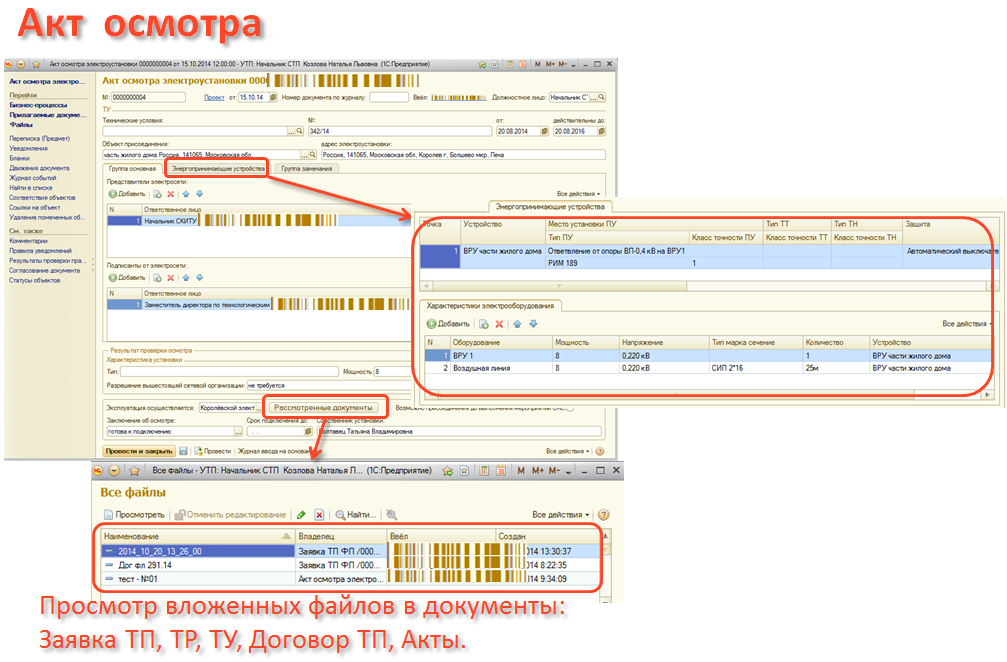Click the help question mark in Все файлы

[603, 514]
